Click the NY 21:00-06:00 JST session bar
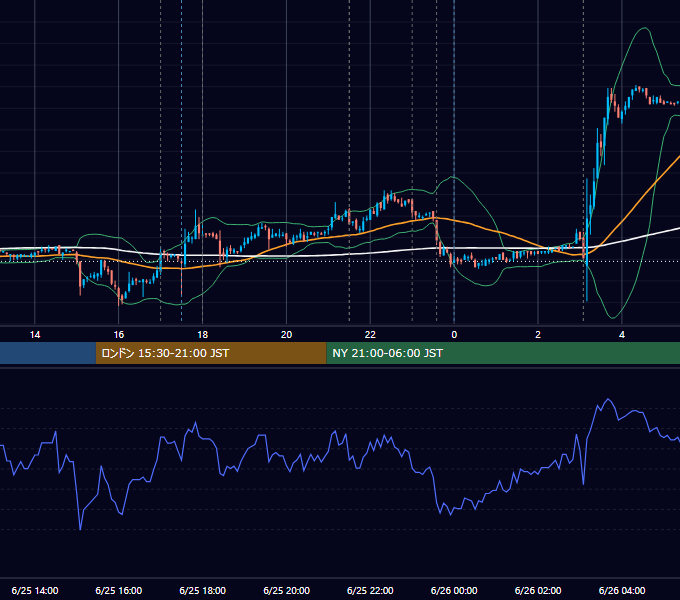The width and height of the screenshot is (680, 600). [x=503, y=353]
